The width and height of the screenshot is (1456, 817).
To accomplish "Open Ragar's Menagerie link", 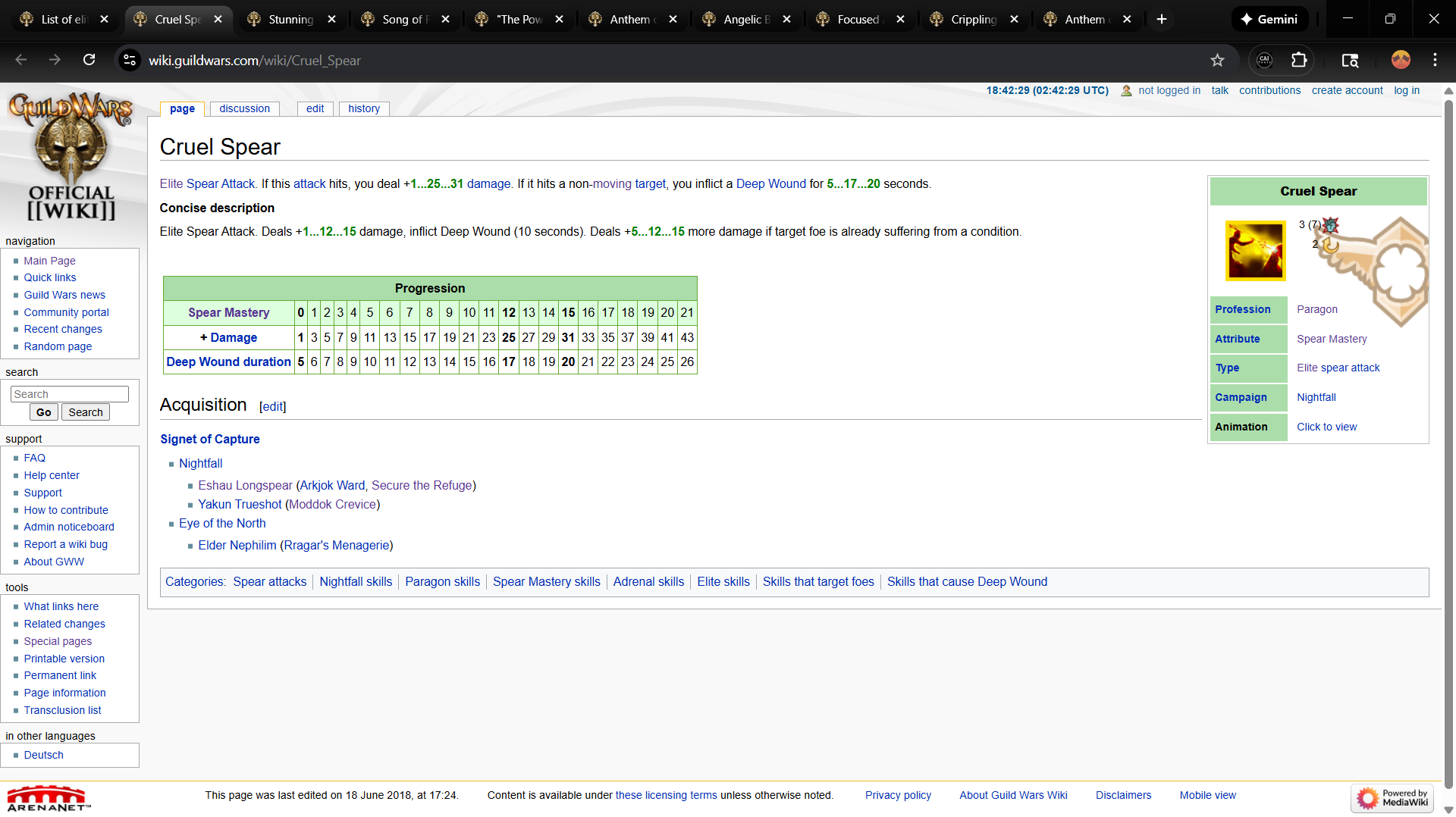I will [336, 545].
